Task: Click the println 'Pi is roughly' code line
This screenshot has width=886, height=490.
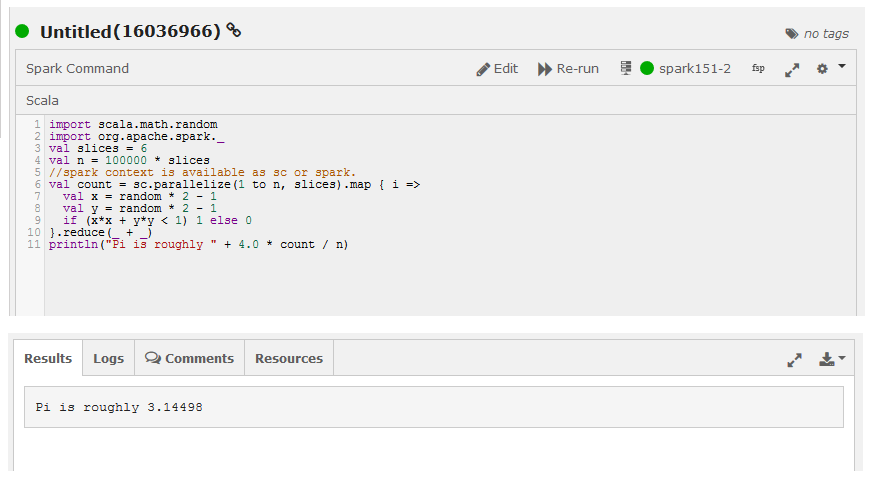Action: point(198,245)
